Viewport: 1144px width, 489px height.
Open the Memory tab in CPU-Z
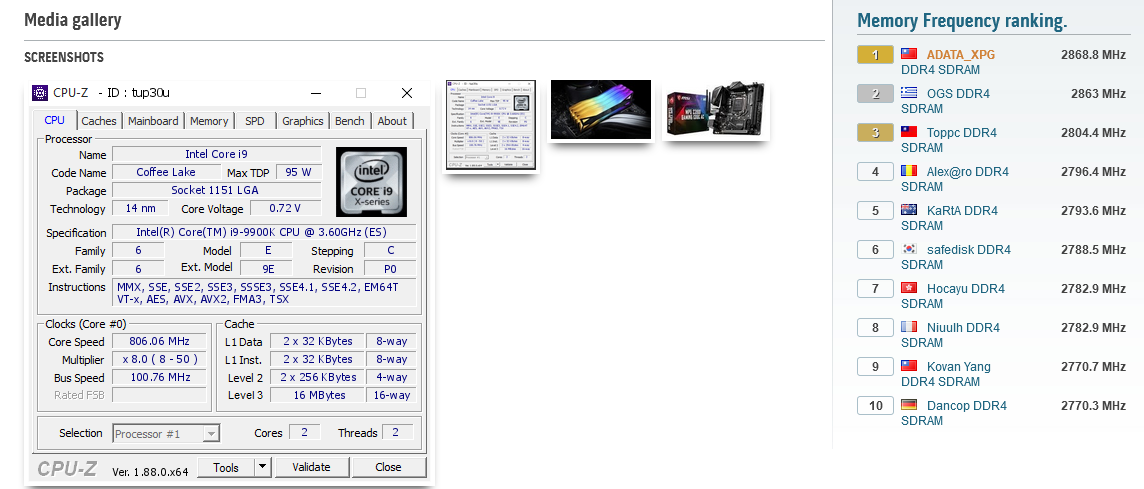pos(209,121)
